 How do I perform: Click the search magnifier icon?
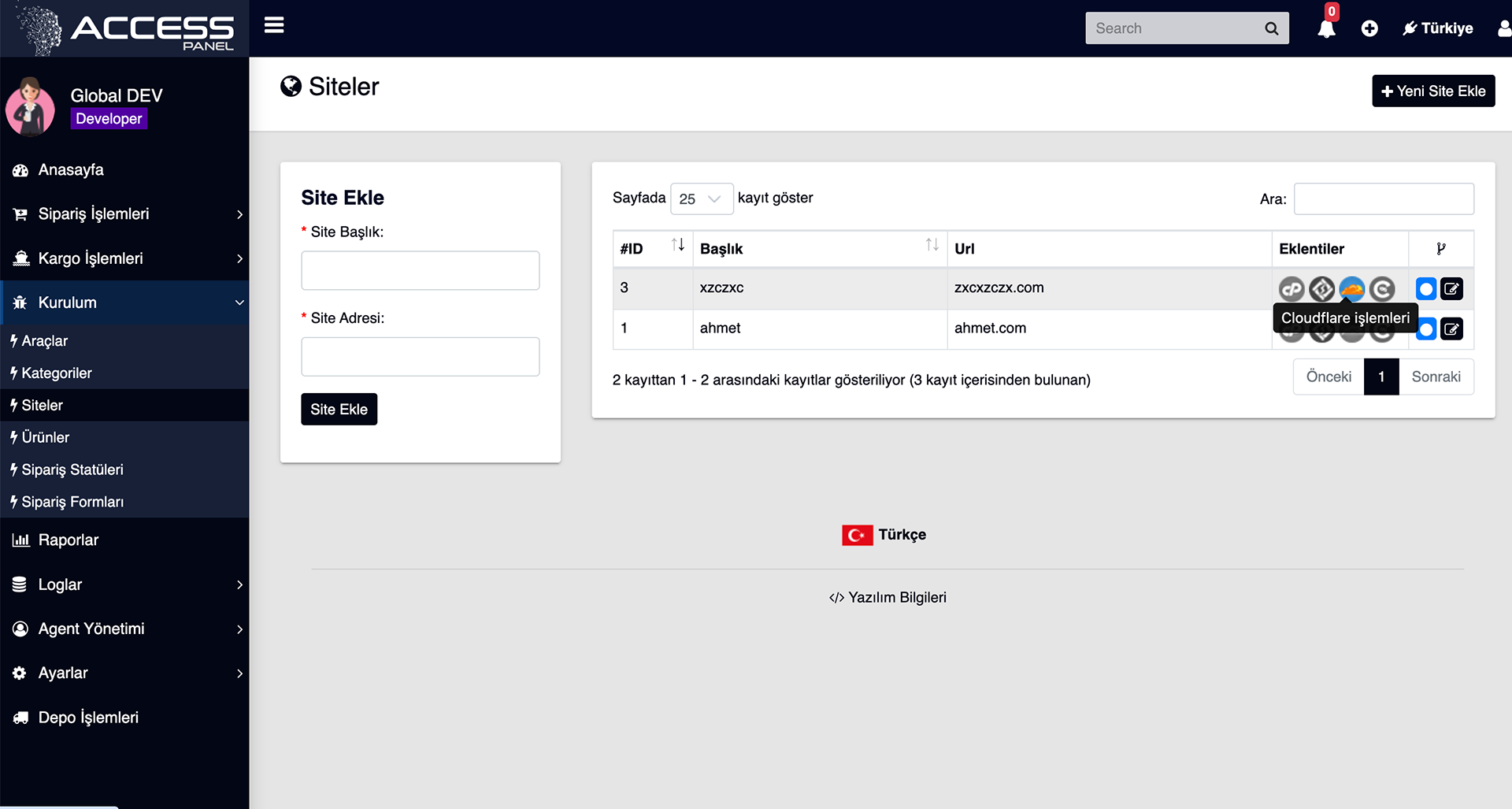point(1271,28)
